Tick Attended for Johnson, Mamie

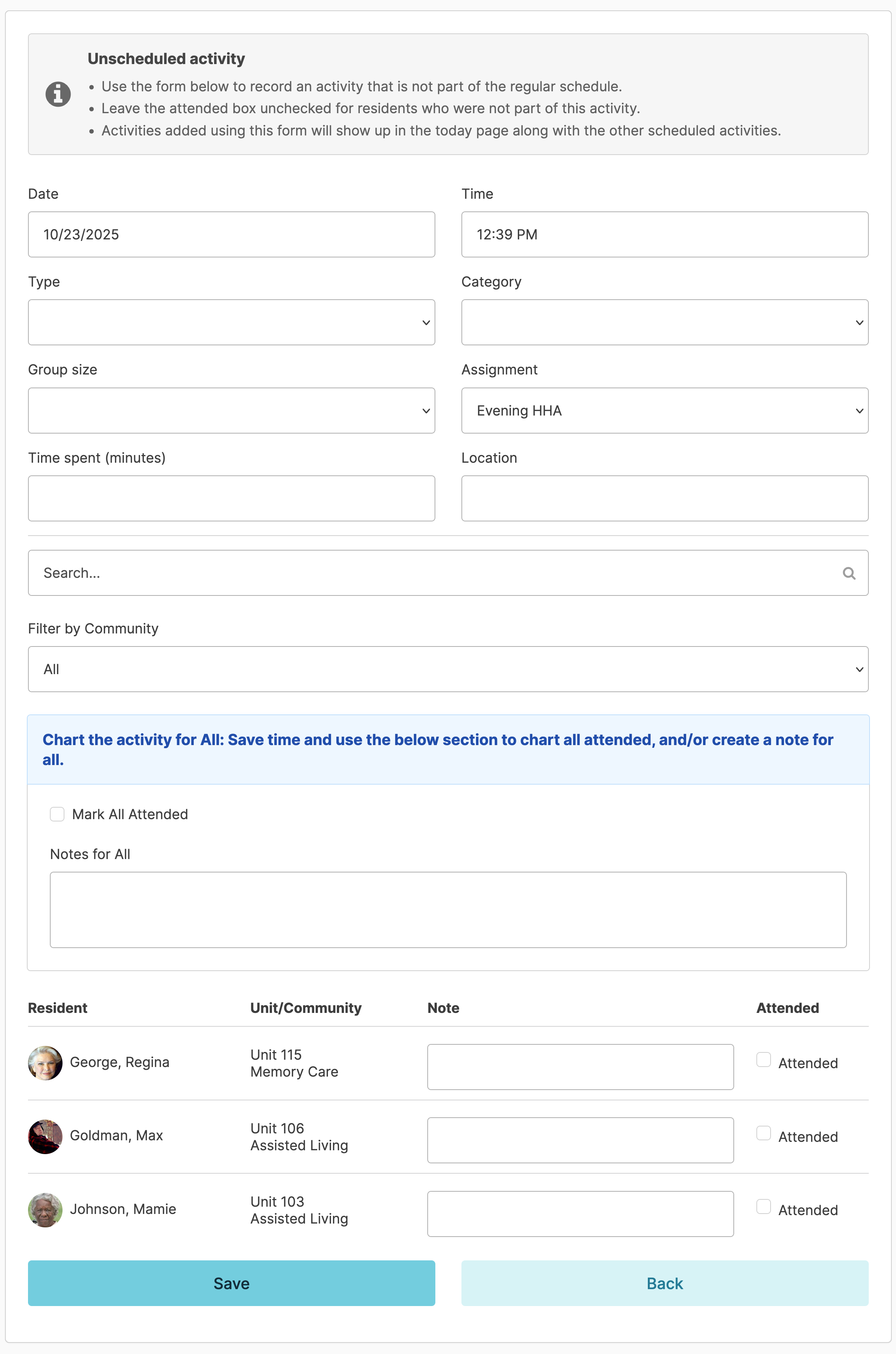point(763,1206)
